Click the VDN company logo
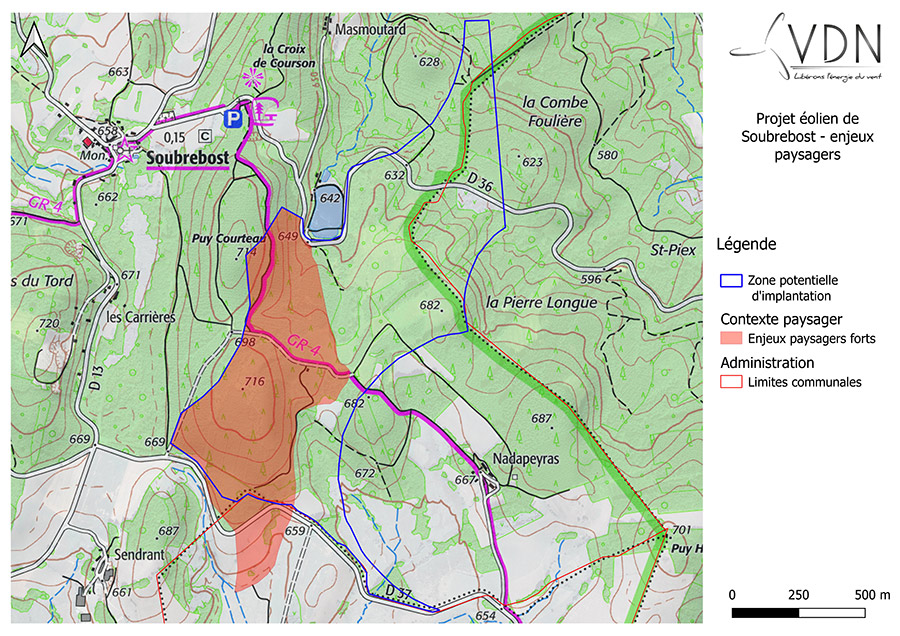900x636 pixels. [808, 50]
